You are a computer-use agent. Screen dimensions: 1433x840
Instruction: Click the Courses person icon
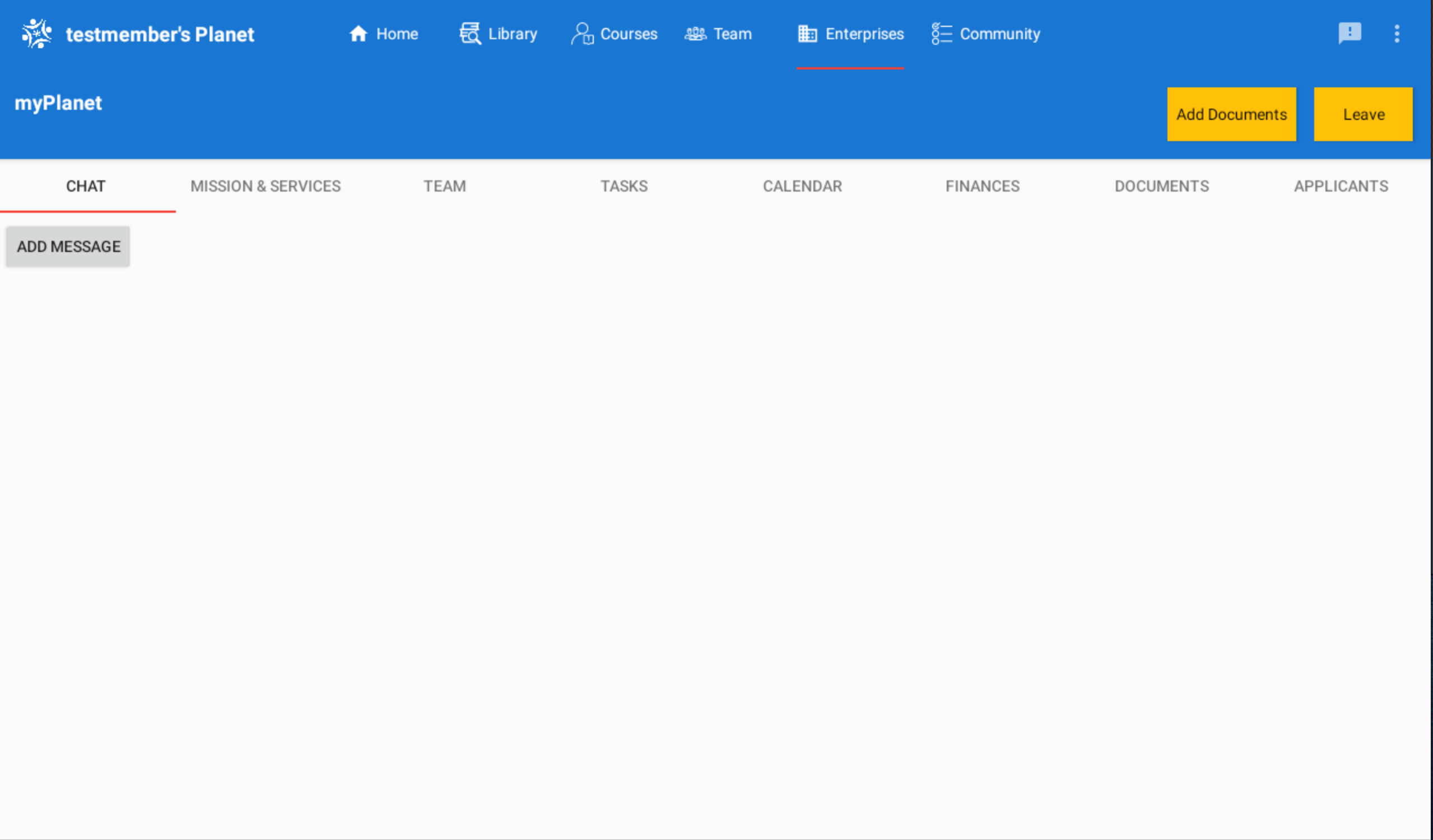click(581, 34)
